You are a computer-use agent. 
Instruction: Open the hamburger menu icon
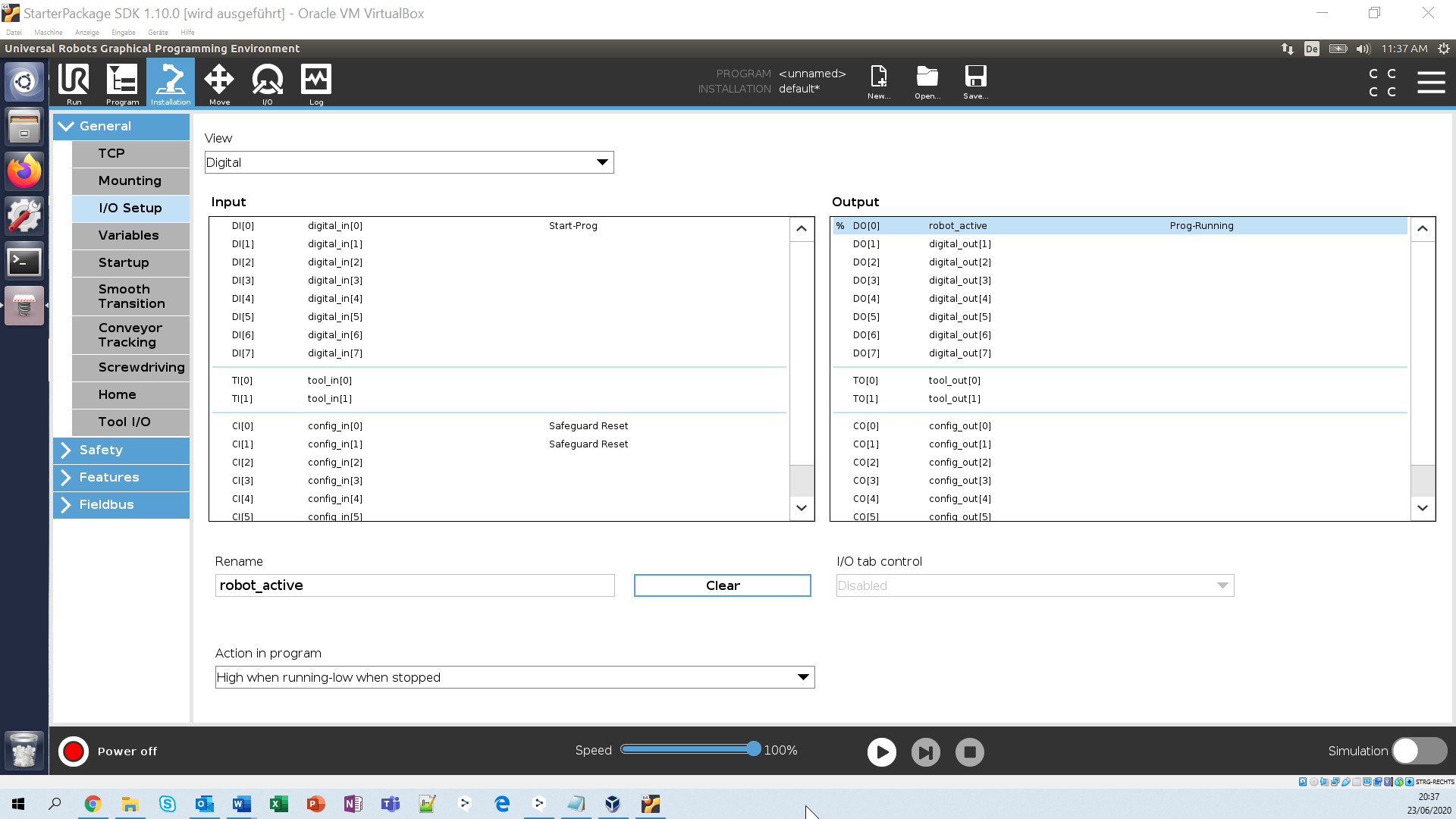click(x=1431, y=82)
